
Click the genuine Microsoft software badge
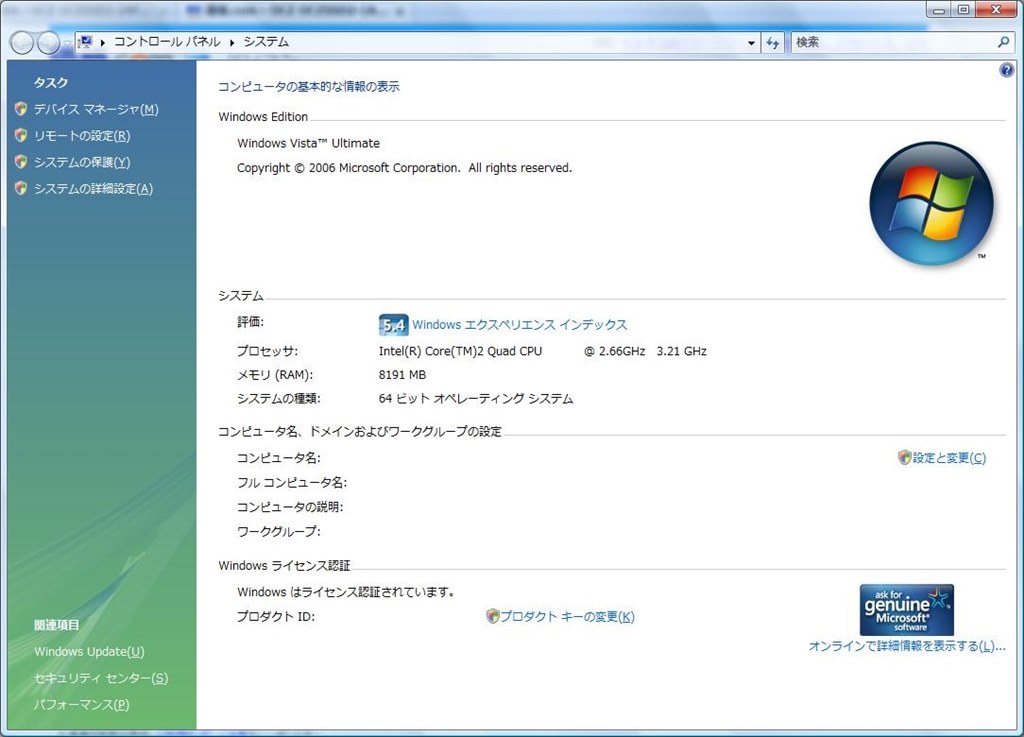pyautogui.click(x=906, y=610)
